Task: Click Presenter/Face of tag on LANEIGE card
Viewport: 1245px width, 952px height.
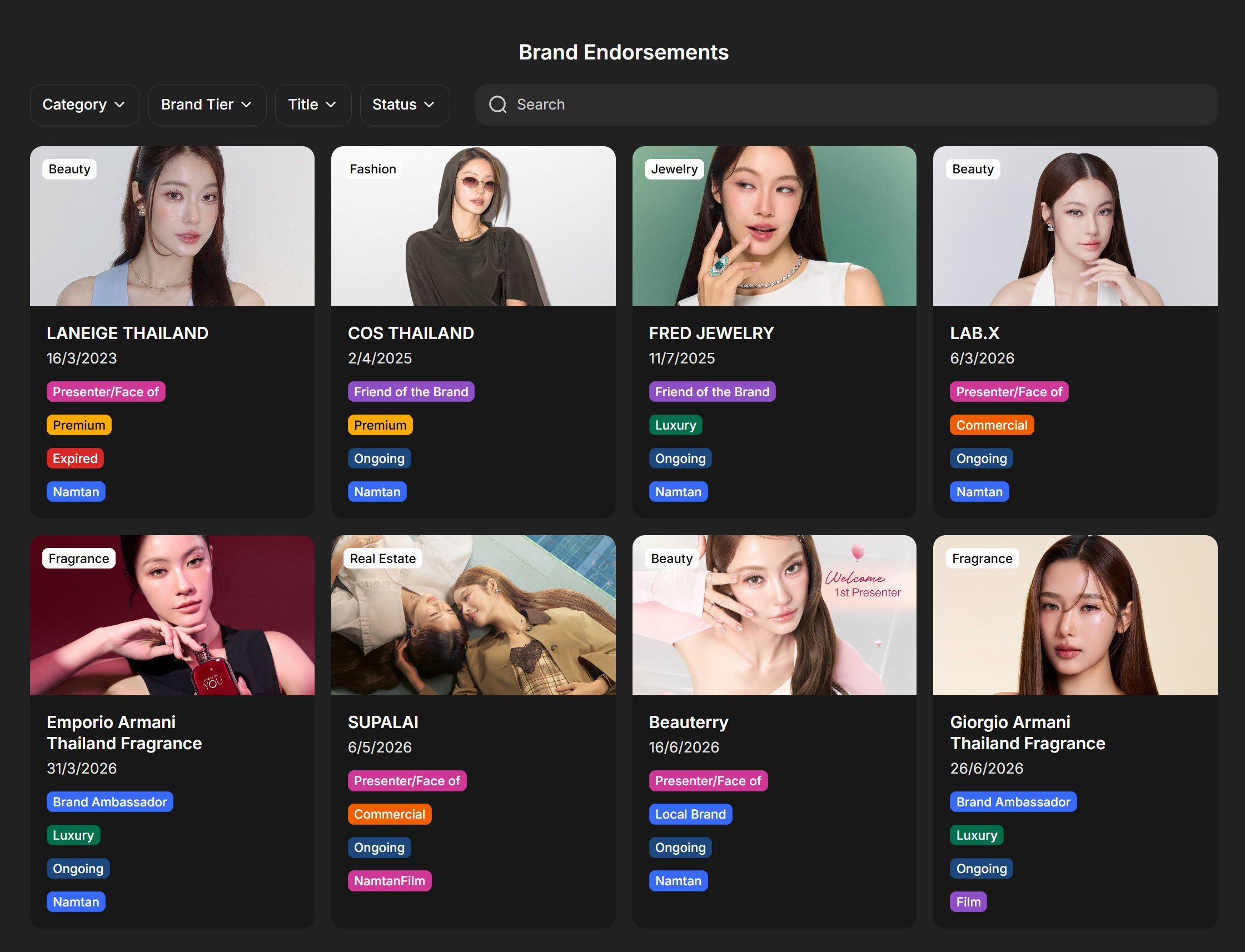Action: point(106,392)
